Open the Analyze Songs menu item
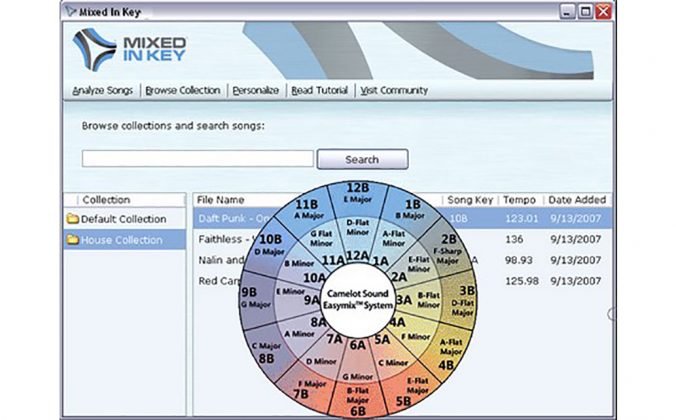The width and height of the screenshot is (676, 420). (103, 91)
